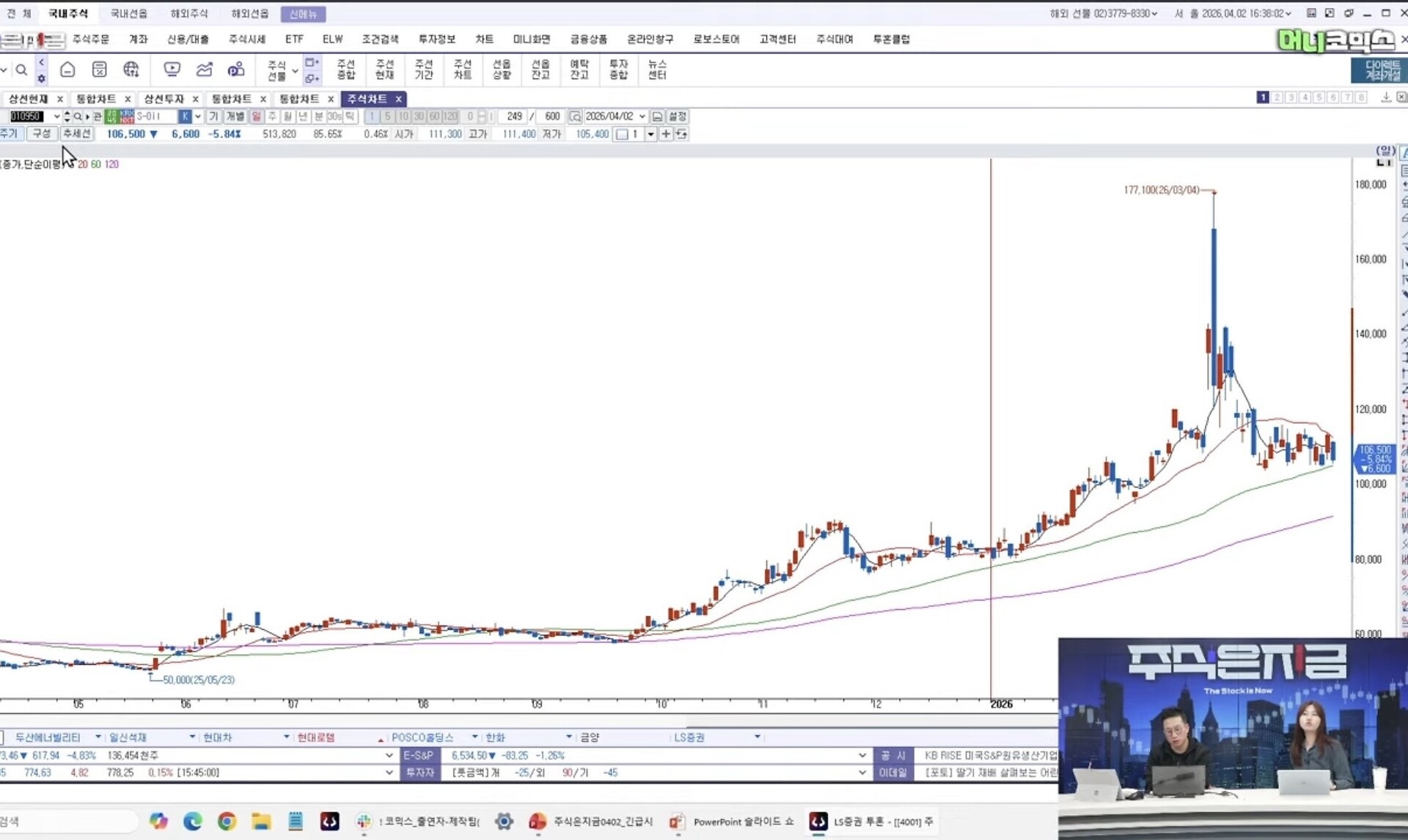
Task: Tick the checkbox beside the 1 field
Action: 623,134
